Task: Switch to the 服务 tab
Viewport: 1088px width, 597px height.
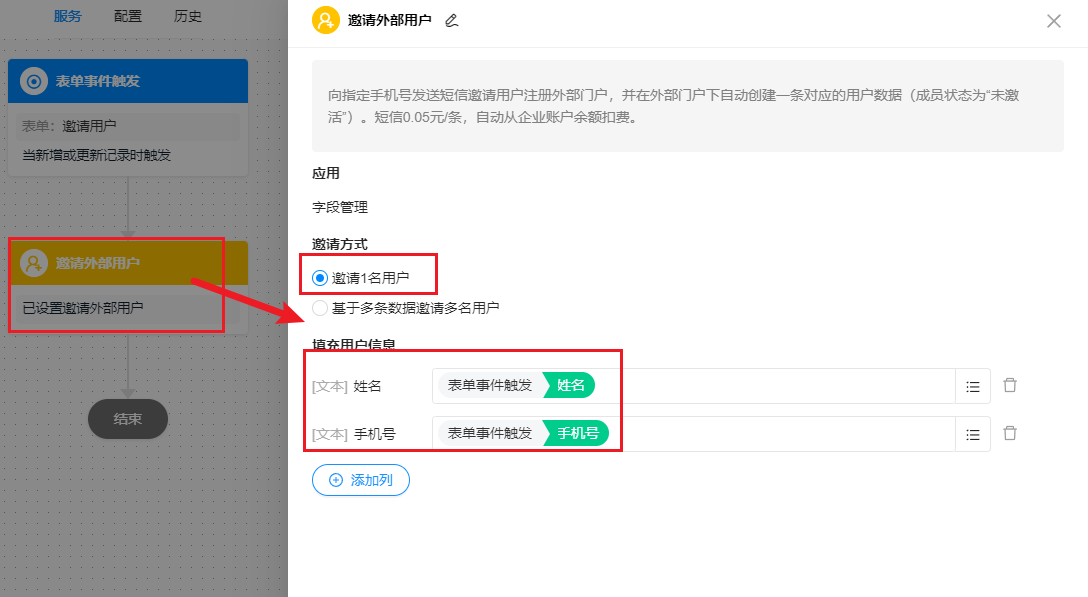Action: pos(68,16)
